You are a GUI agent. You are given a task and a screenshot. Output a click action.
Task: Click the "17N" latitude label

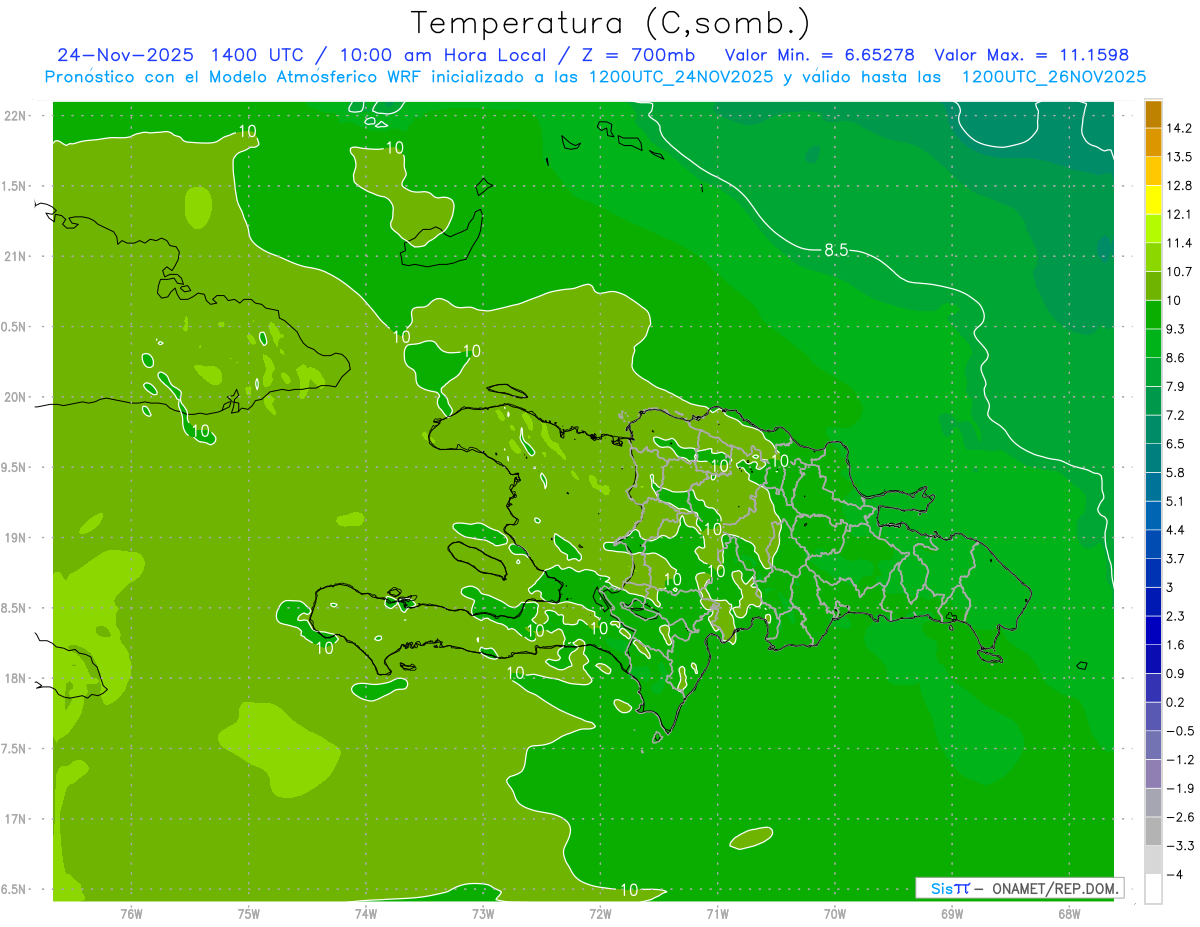16,819
